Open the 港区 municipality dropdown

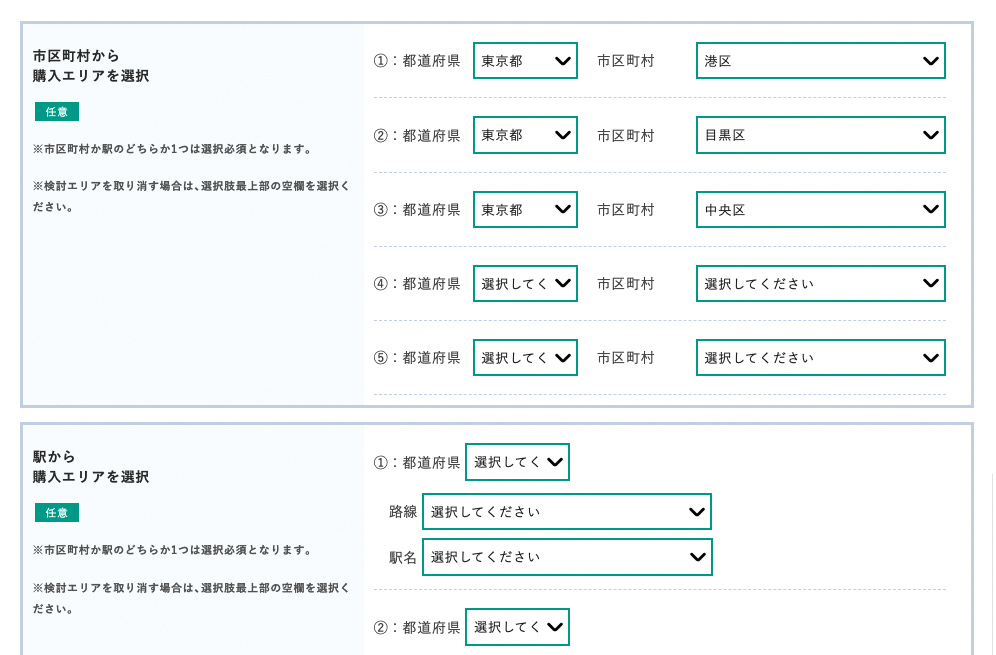(x=821, y=60)
